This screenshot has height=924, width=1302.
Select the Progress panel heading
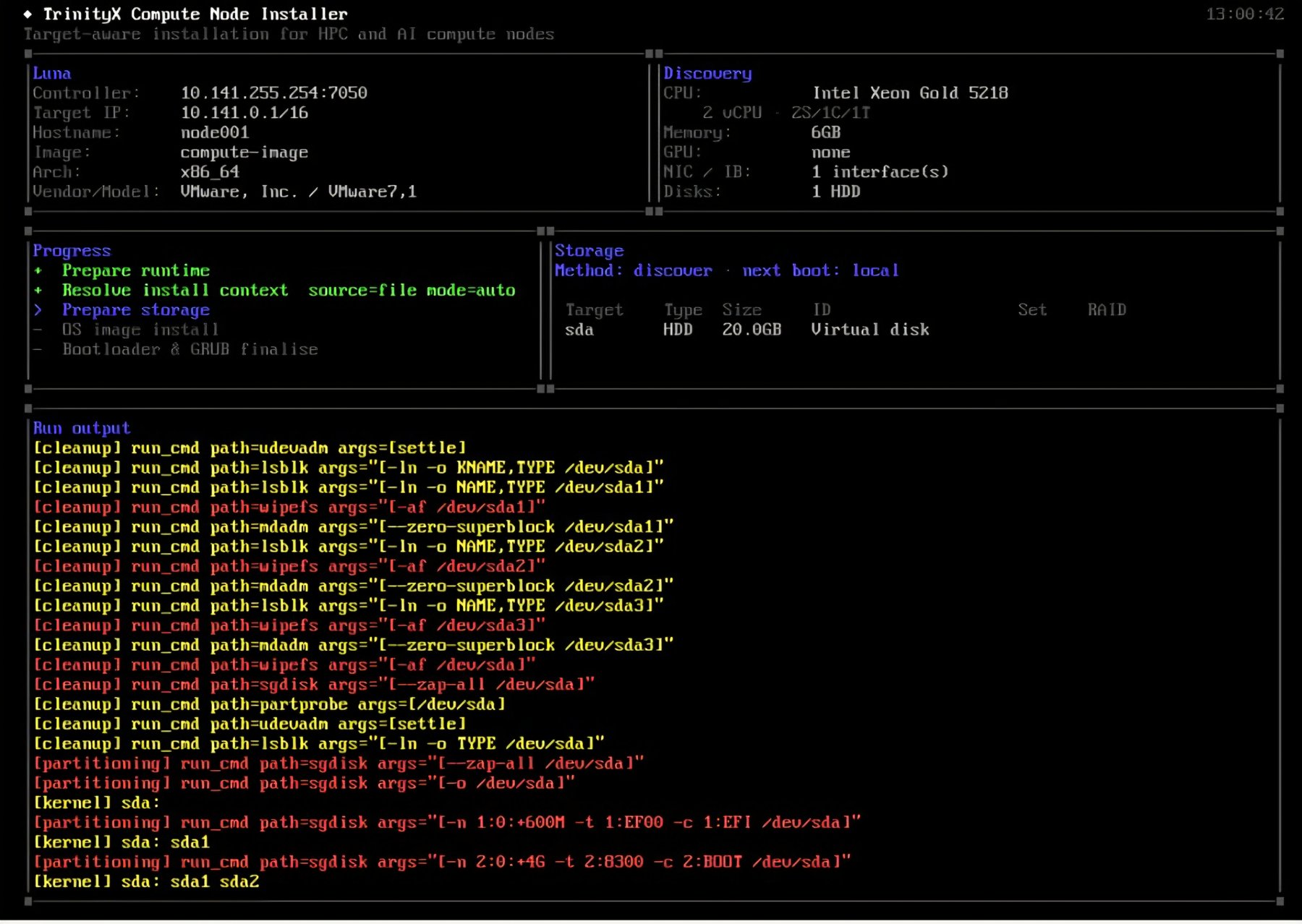click(72, 251)
